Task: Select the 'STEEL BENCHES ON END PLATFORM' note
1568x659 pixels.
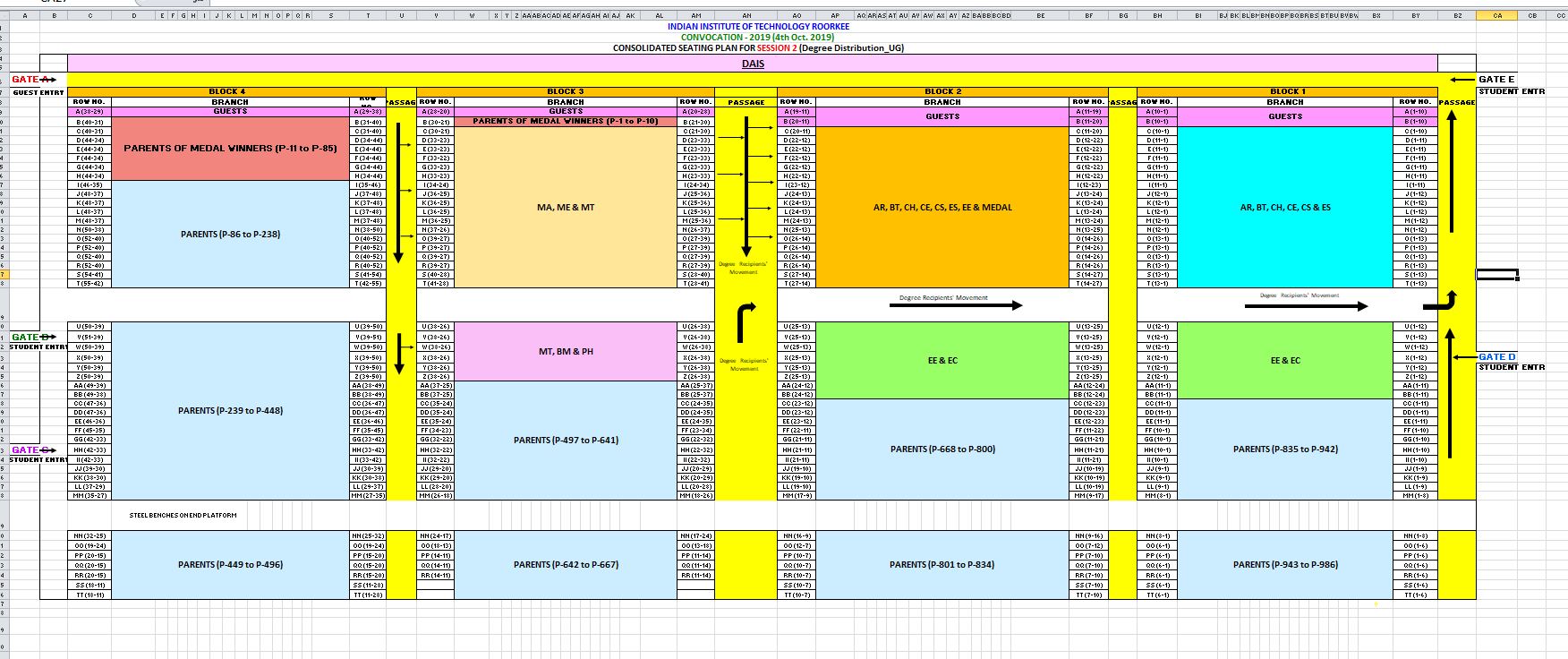Action: click(x=183, y=515)
